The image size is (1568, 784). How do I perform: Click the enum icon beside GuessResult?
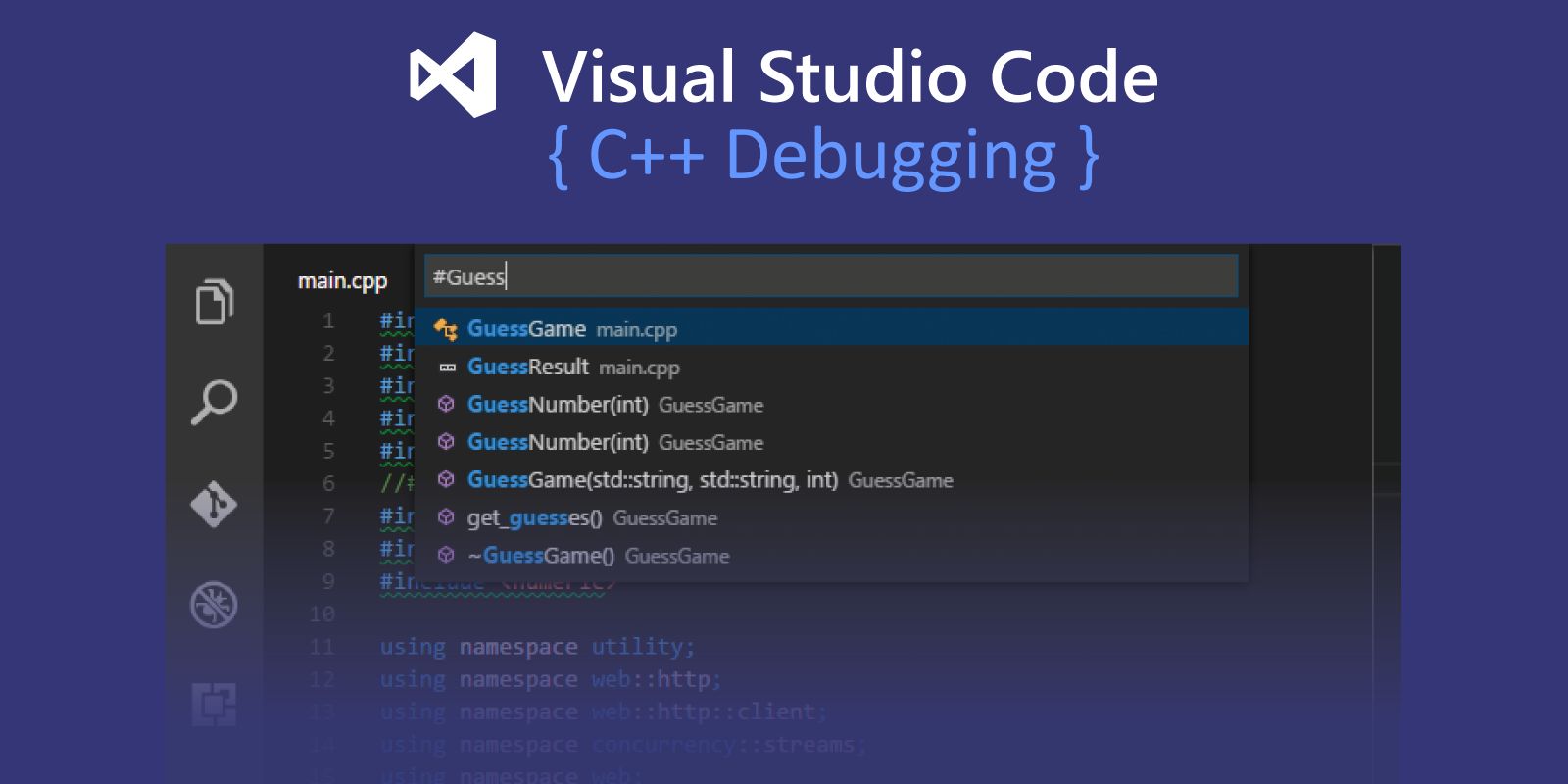click(x=447, y=367)
